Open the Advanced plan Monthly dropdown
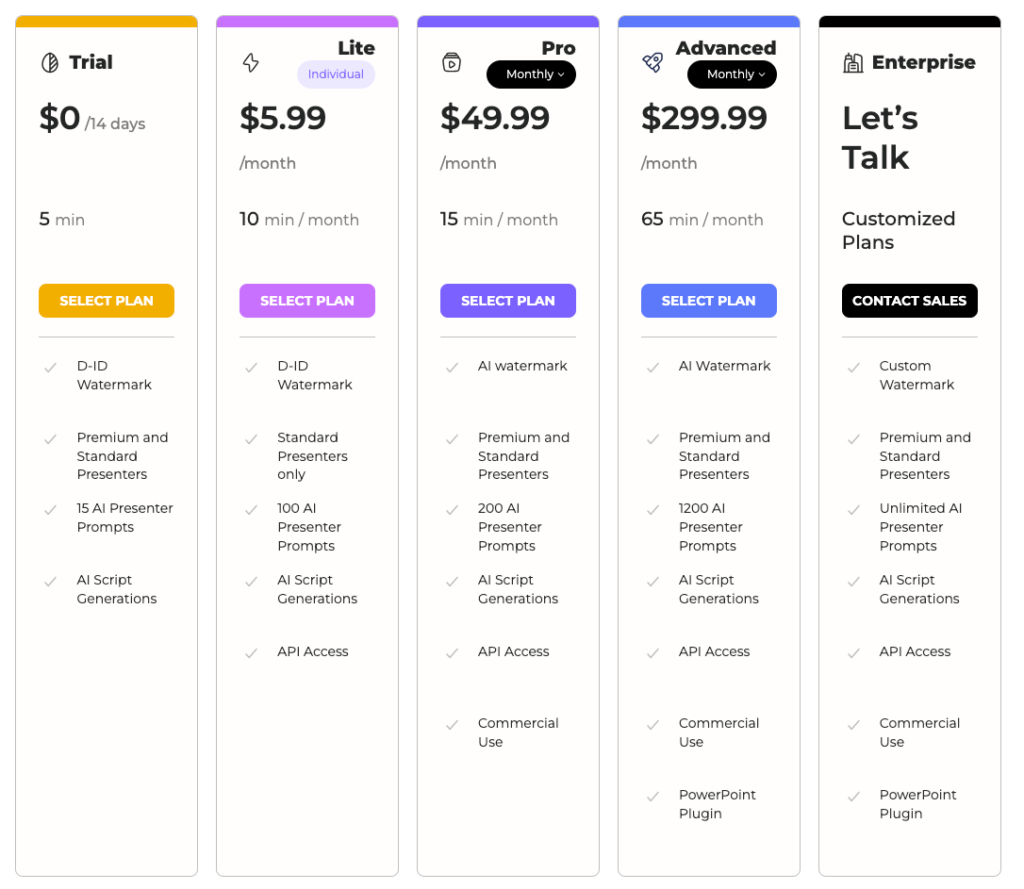Screen dimensions: 1024x889 tap(732, 74)
